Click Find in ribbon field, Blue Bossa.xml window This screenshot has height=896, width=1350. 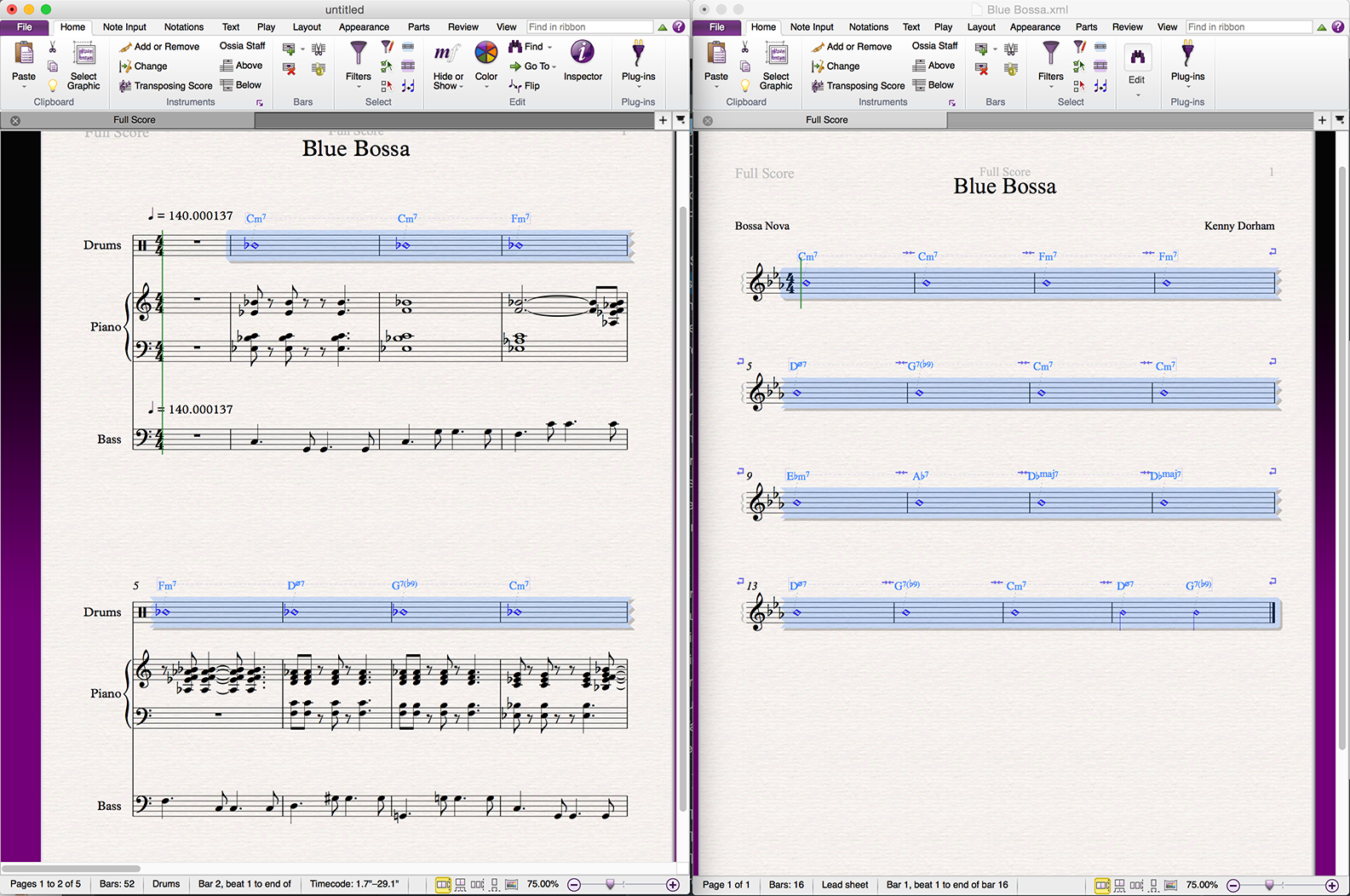tap(1249, 27)
